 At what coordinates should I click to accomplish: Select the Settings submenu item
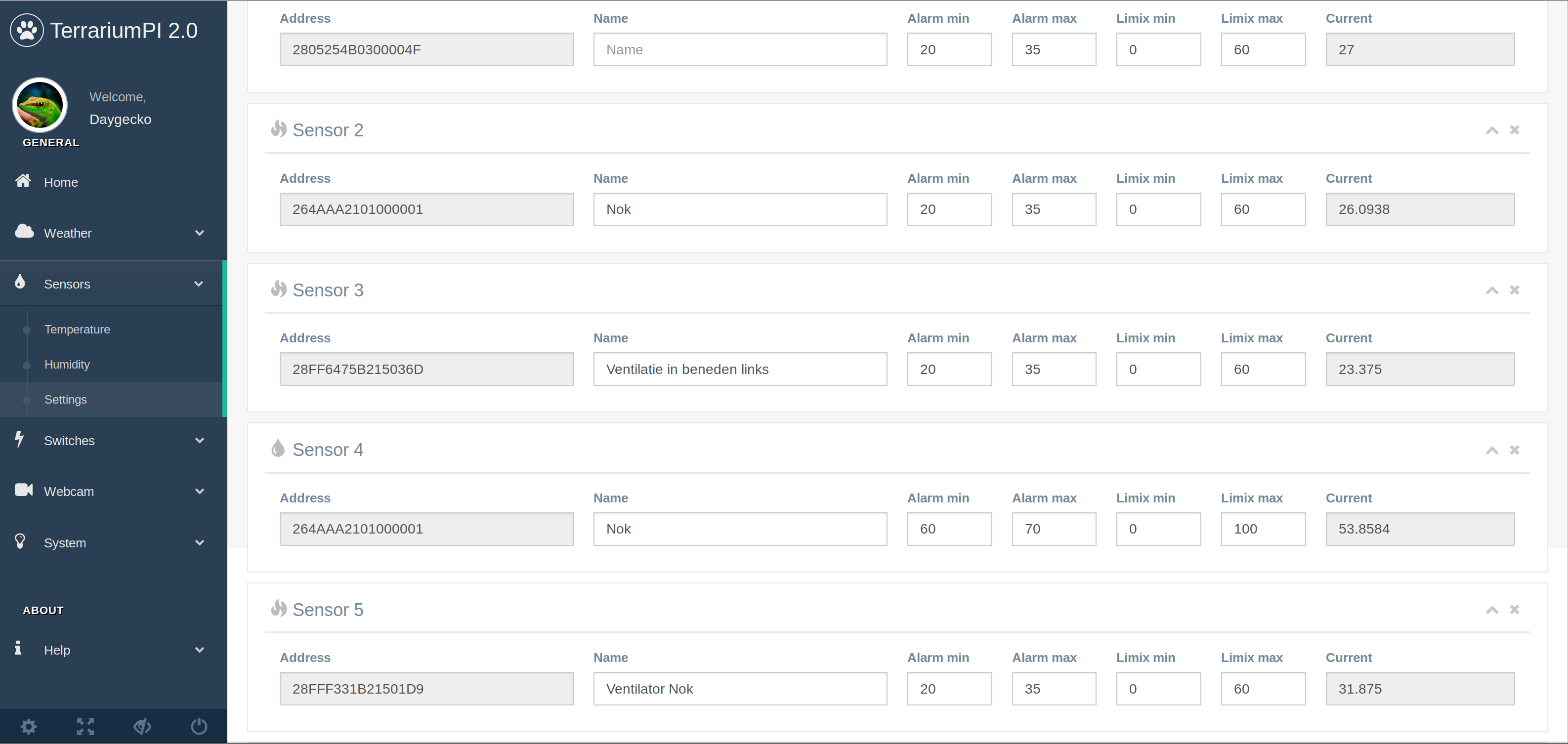pyautogui.click(x=65, y=399)
